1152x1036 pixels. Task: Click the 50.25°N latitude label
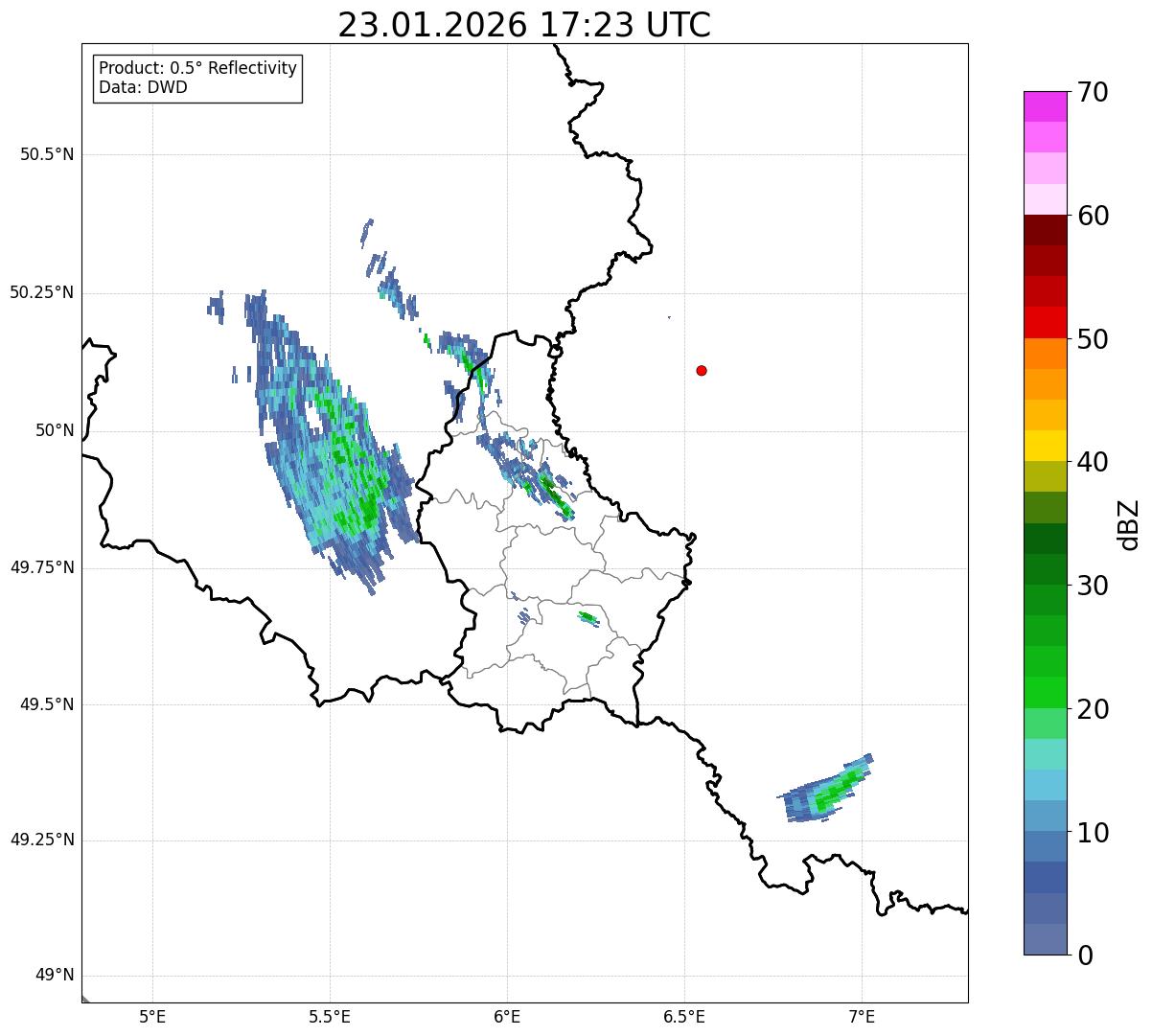42,292
